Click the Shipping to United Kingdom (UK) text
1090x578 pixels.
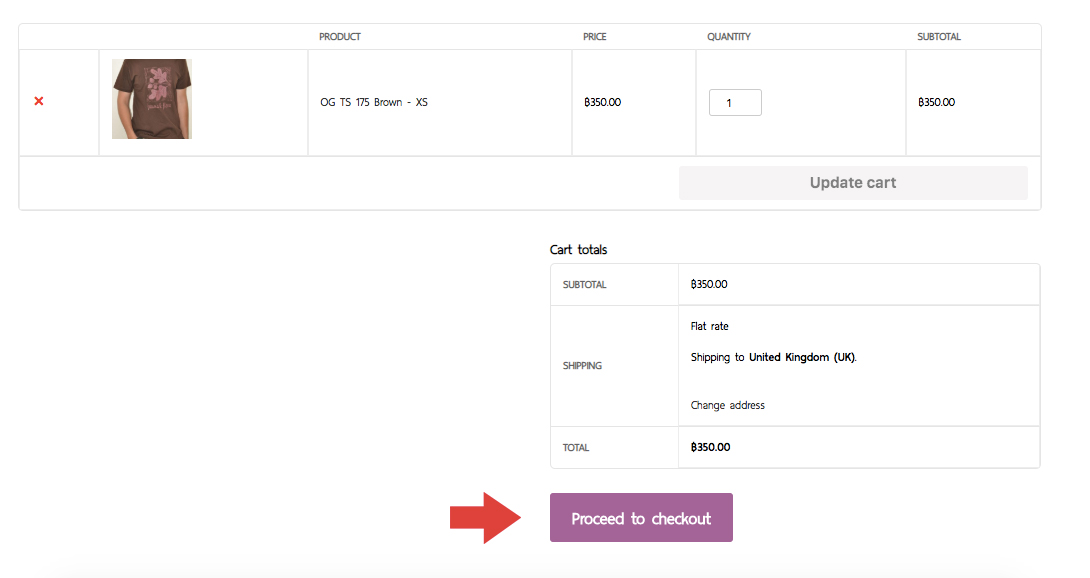click(774, 358)
